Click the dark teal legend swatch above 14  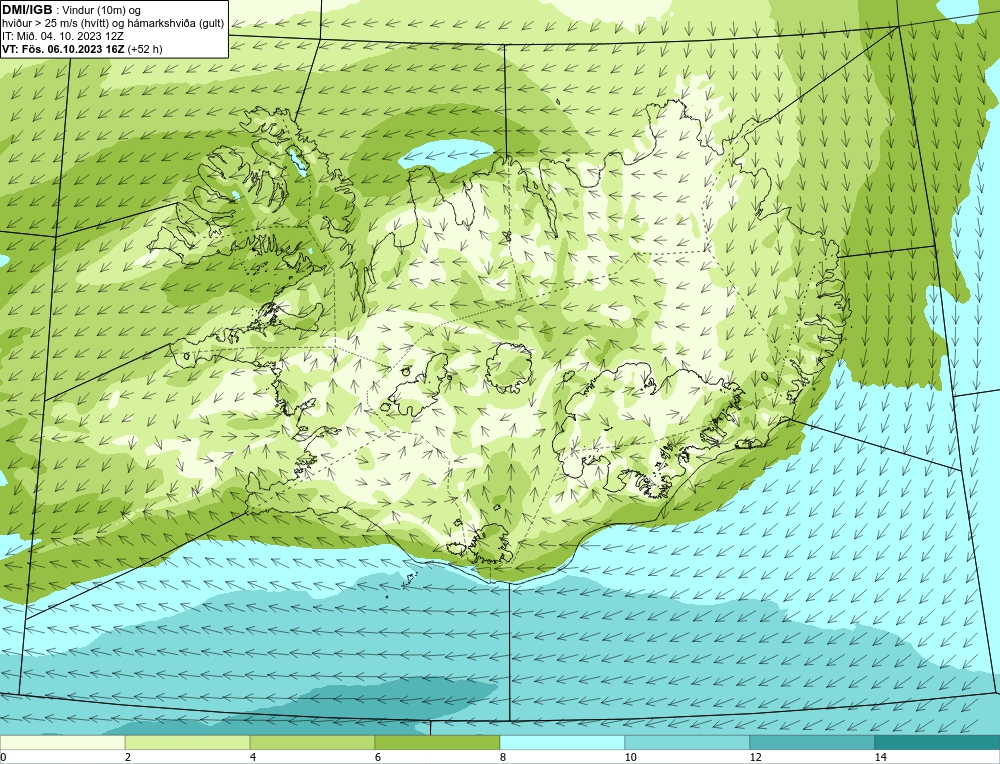(x=936, y=742)
